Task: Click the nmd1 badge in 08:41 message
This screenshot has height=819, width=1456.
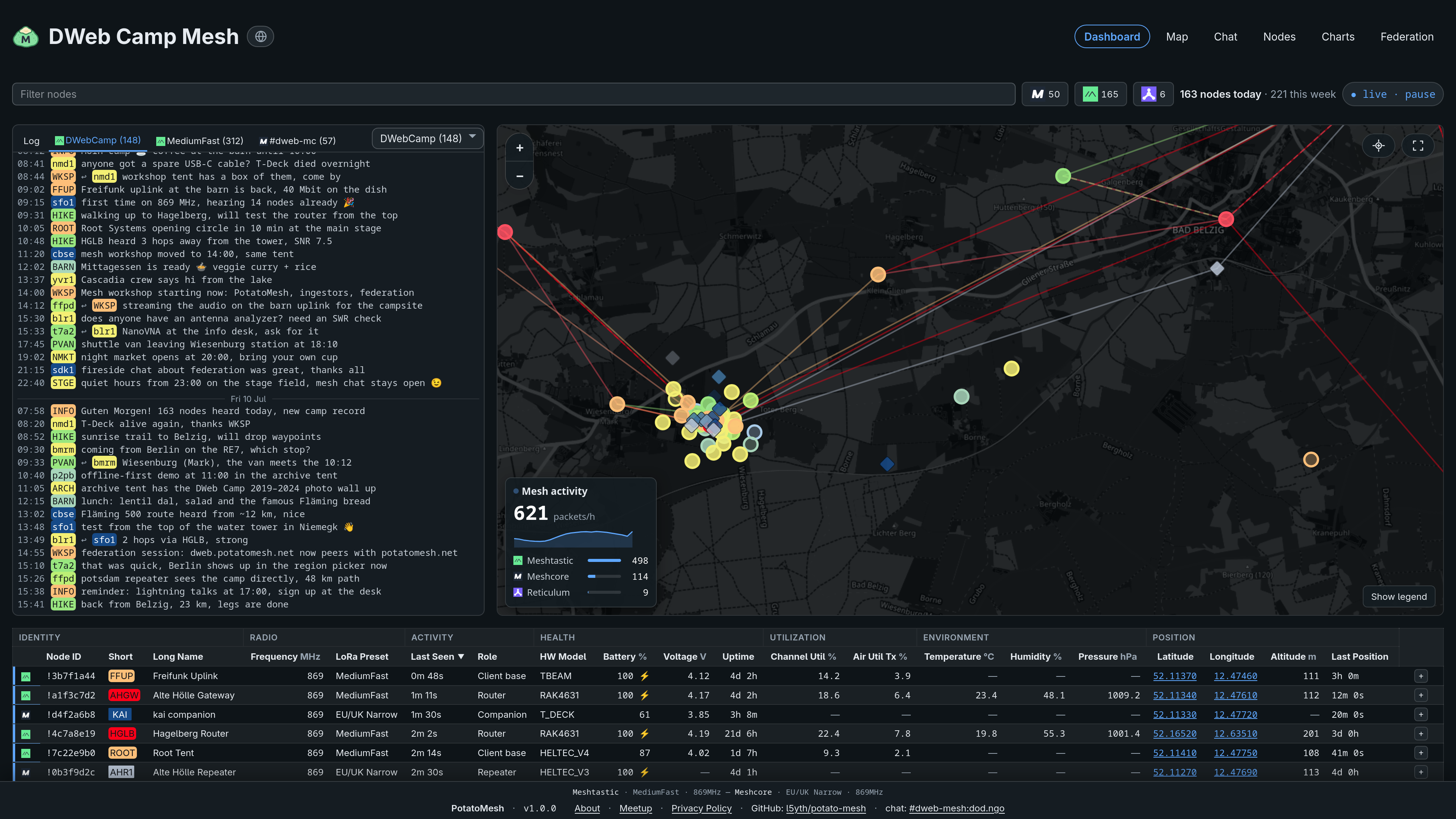Action: (63, 164)
